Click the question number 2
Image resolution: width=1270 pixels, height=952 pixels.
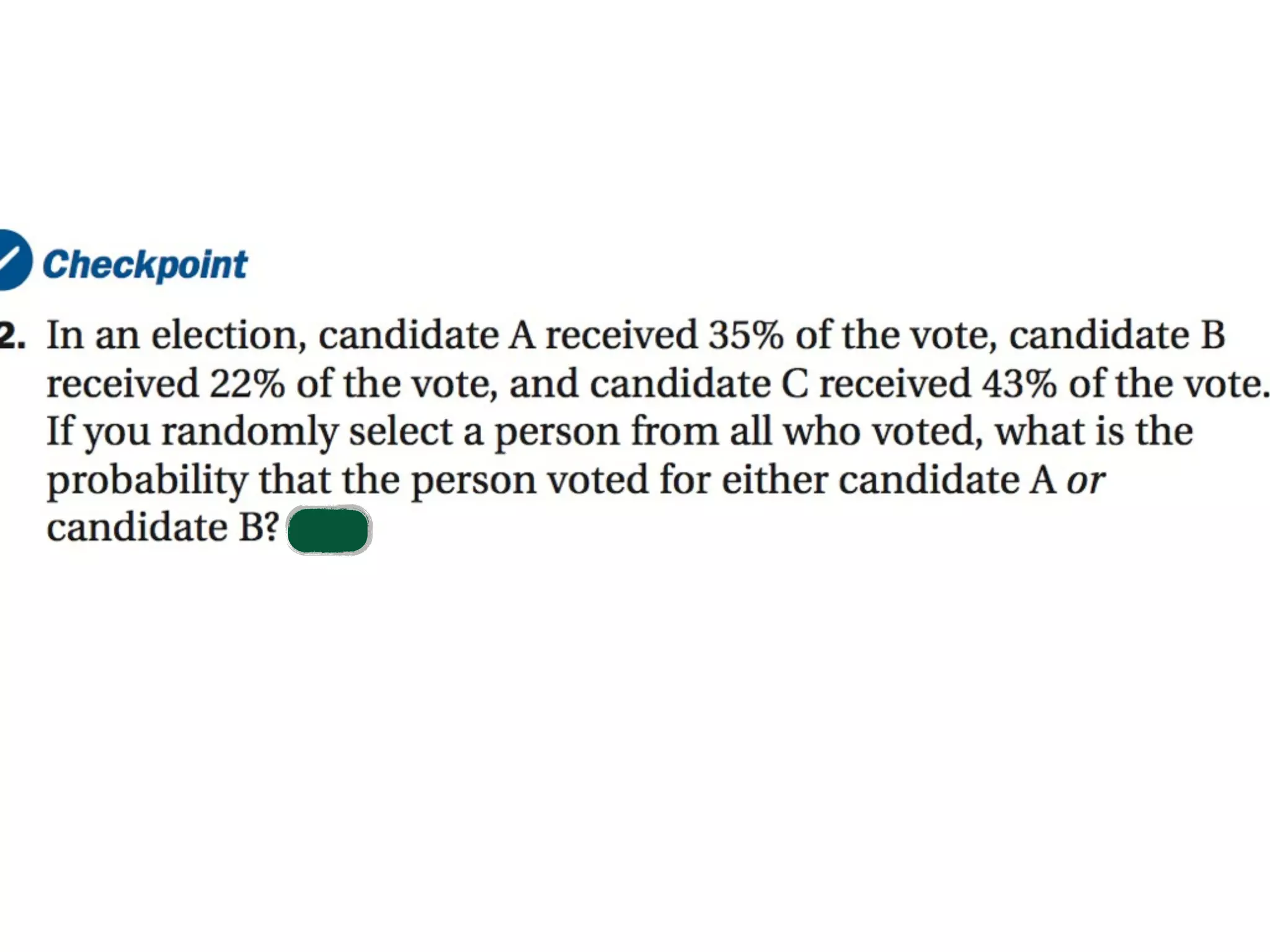12,336
